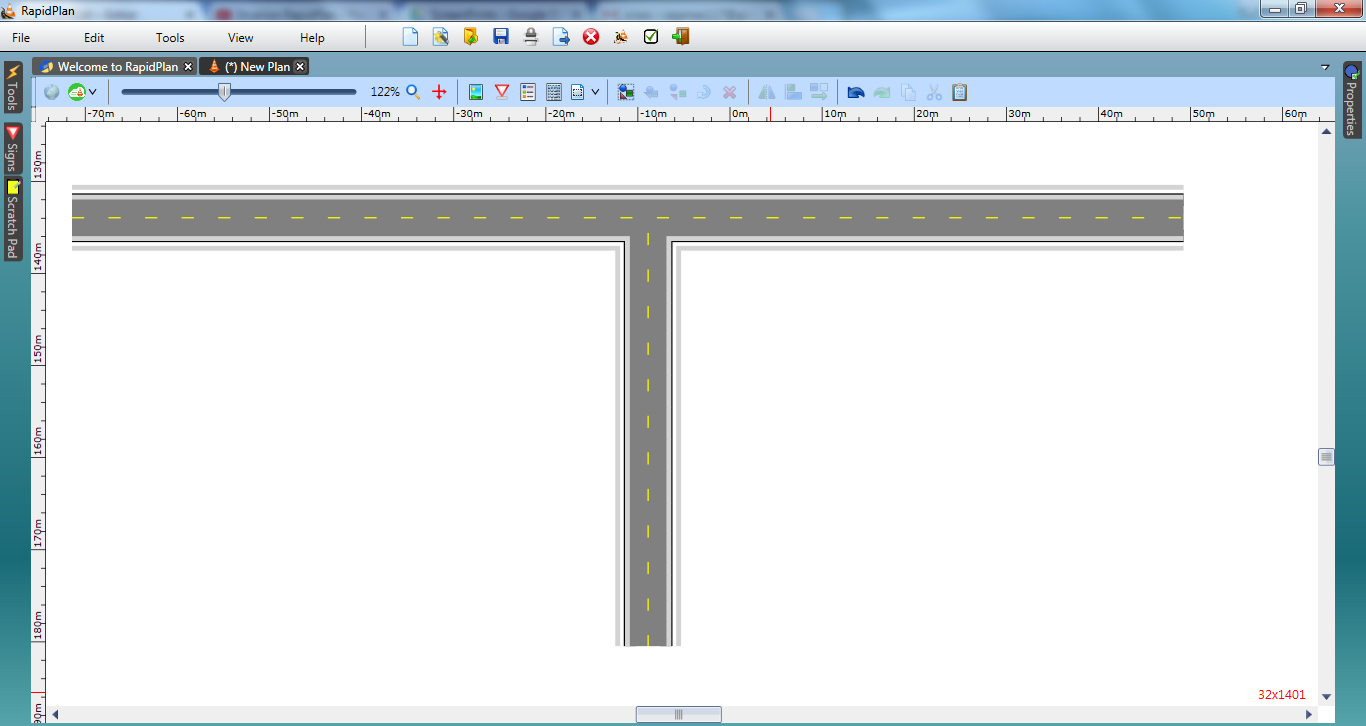Screen dimensions: 1366x726
Task: Expand the dropdown arrow next to green cone icon
Action: point(93,92)
